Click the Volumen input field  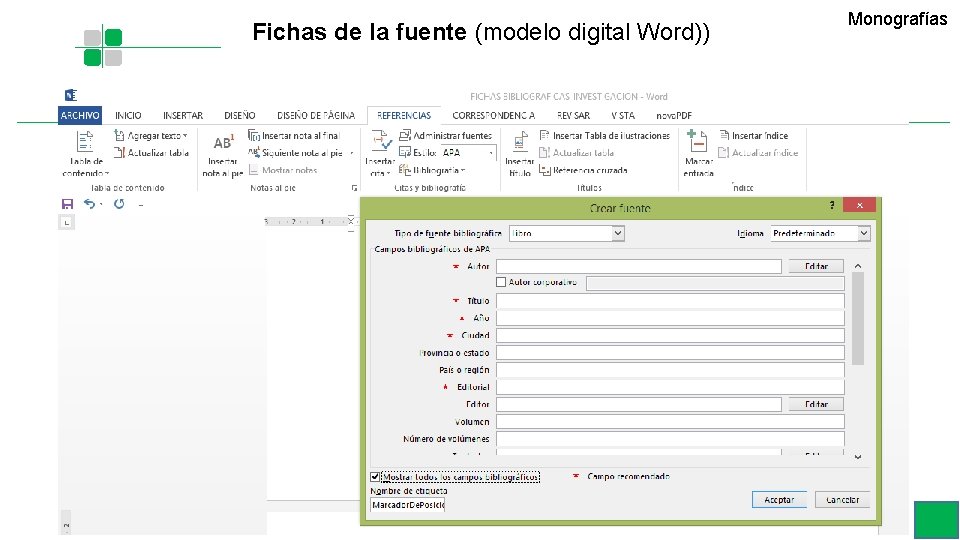(670, 421)
